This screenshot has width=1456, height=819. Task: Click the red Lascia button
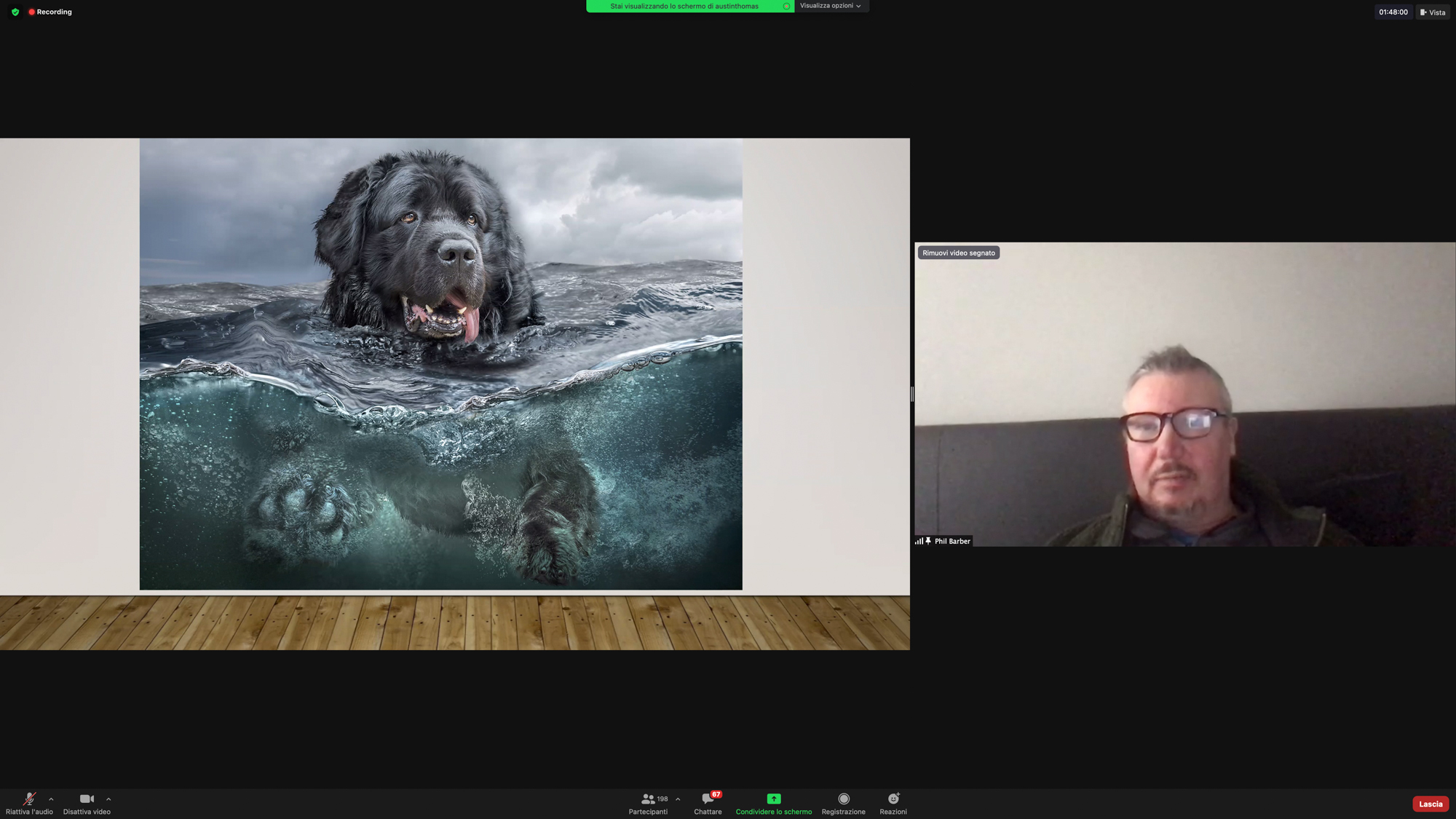pos(1430,804)
